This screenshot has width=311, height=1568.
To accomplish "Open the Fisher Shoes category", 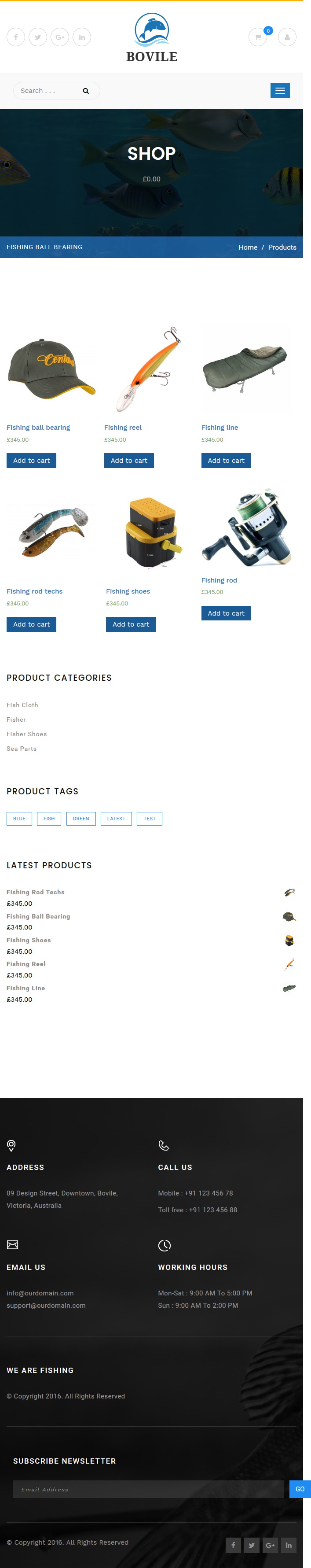I will [x=27, y=734].
